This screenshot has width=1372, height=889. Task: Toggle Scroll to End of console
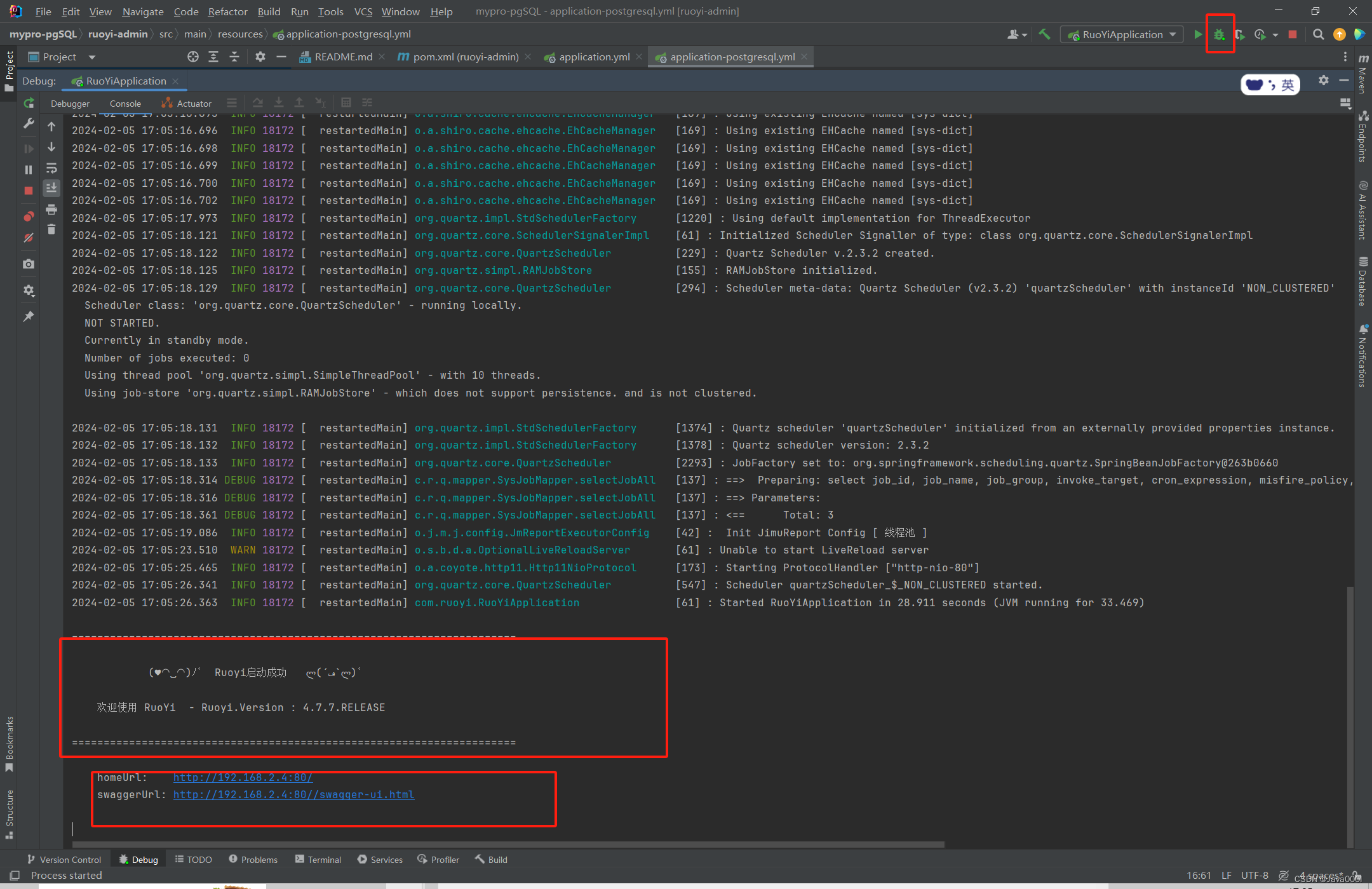pyautogui.click(x=51, y=188)
